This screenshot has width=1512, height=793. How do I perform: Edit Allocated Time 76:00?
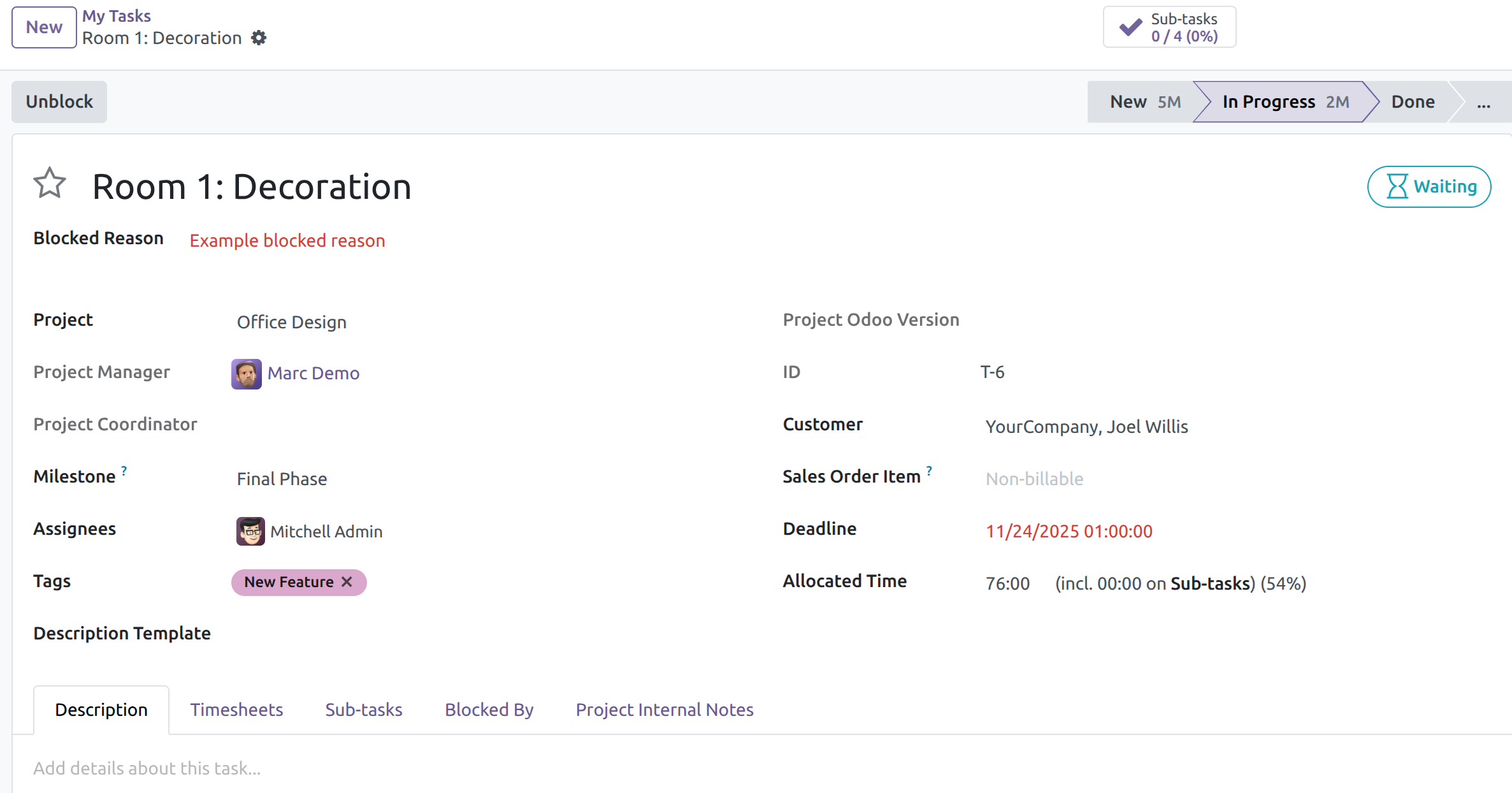(x=1007, y=584)
